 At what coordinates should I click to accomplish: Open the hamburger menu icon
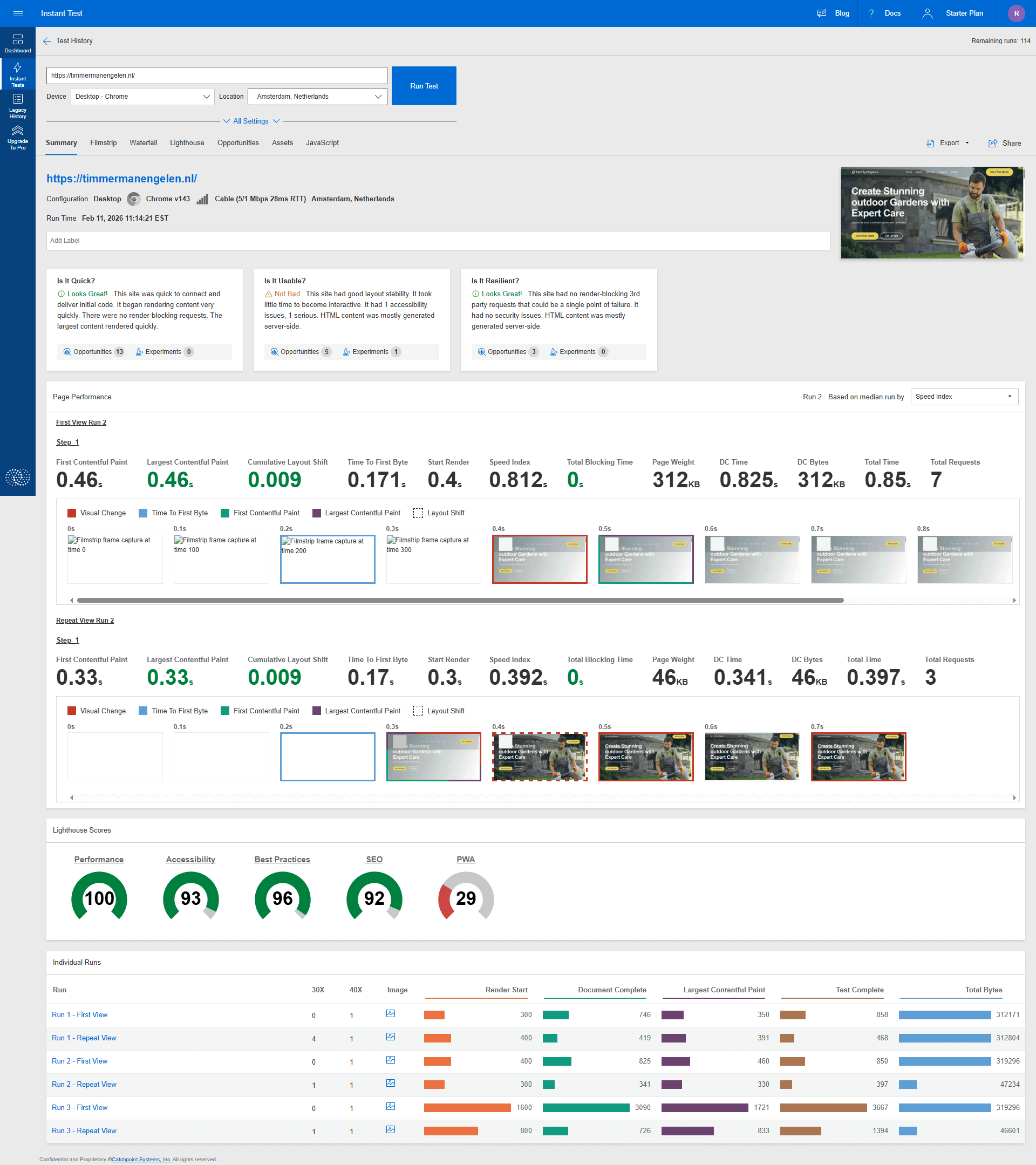[x=18, y=13]
